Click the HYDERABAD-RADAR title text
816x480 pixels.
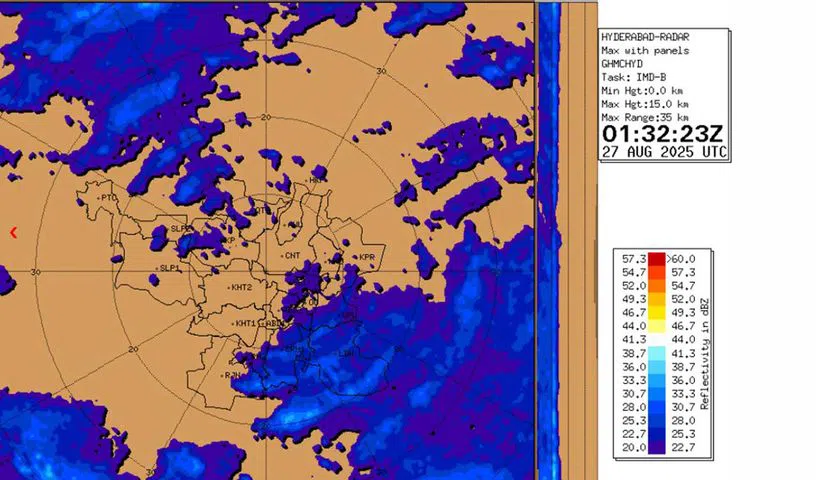645,36
